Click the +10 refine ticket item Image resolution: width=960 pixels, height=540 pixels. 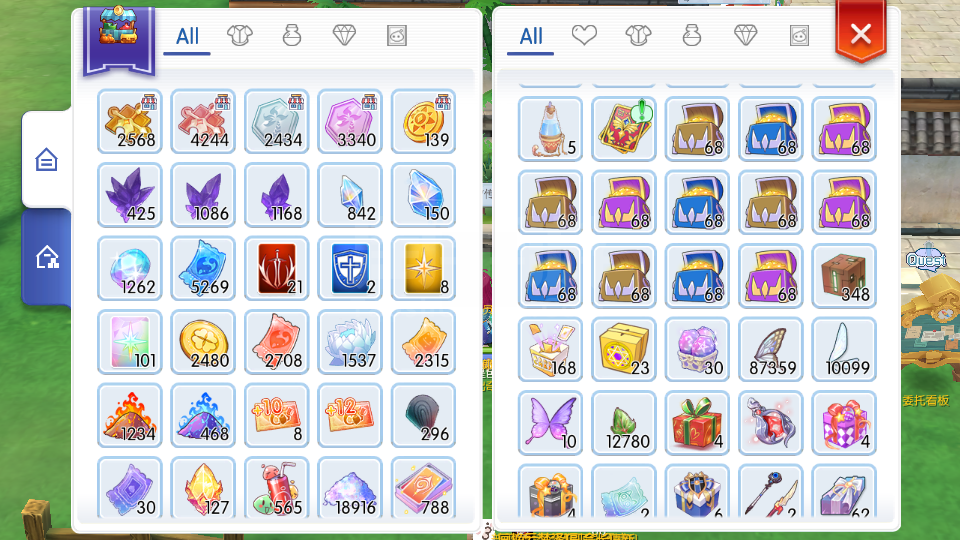click(x=277, y=416)
